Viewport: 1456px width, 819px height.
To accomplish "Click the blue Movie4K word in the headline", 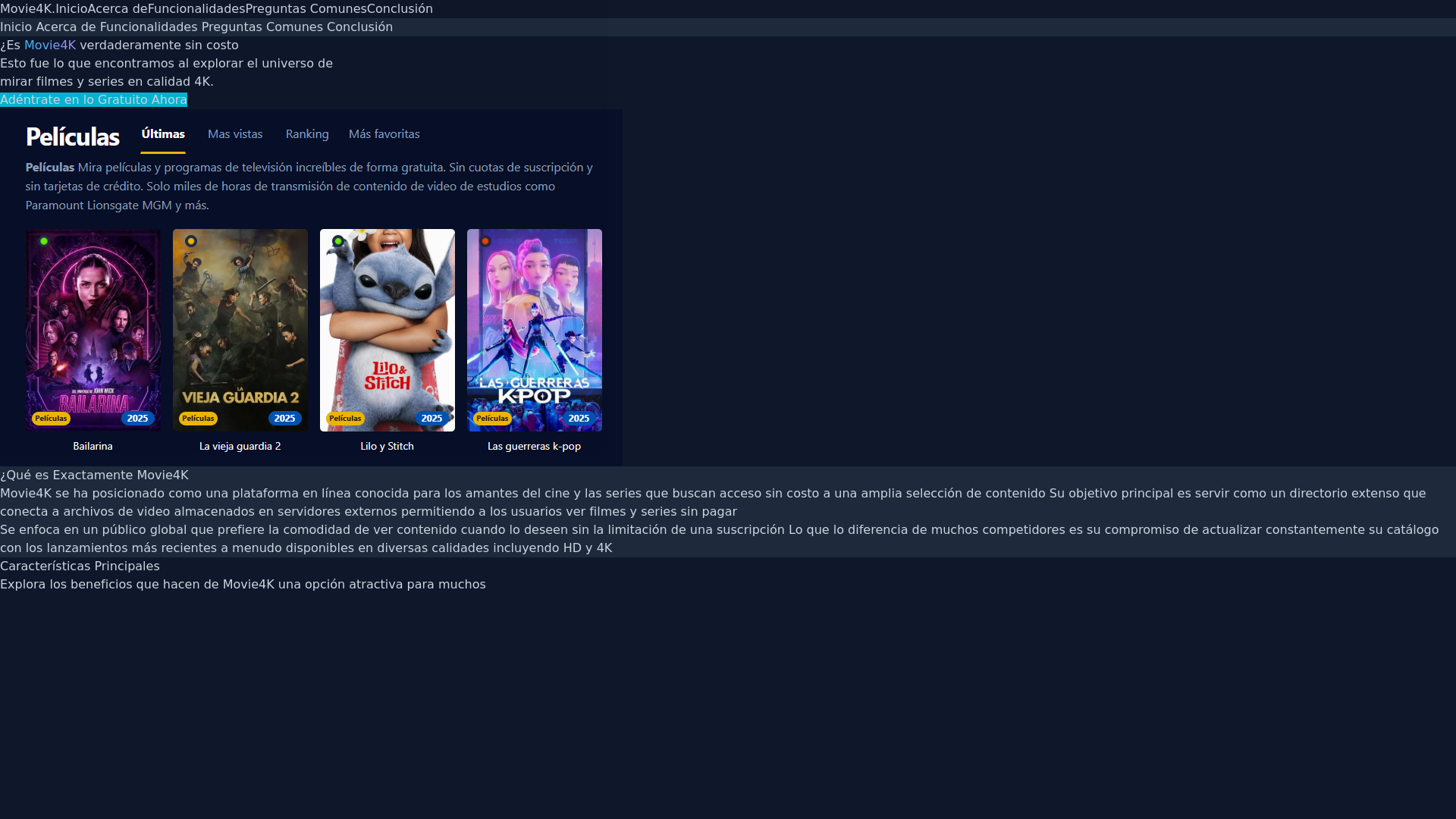I will click(x=50, y=45).
